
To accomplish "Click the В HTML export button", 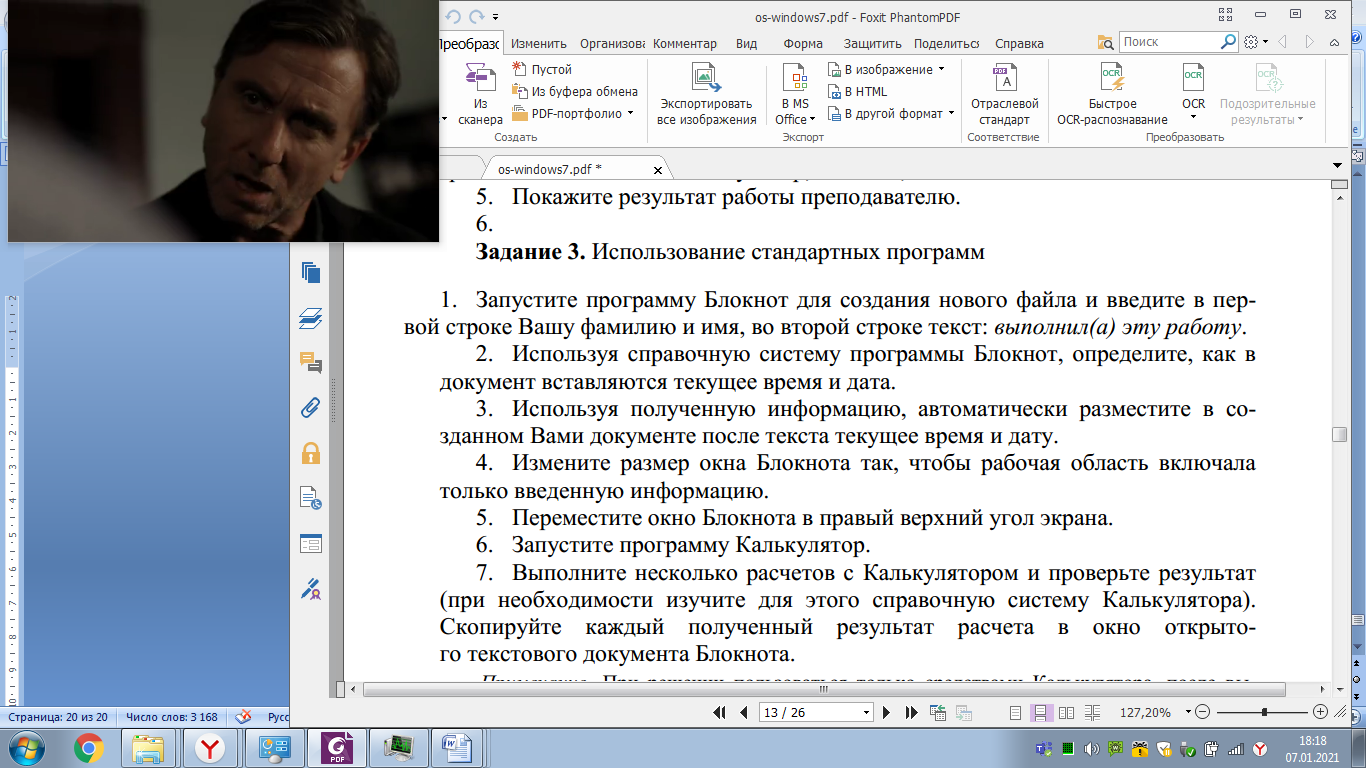I will tap(858, 91).
